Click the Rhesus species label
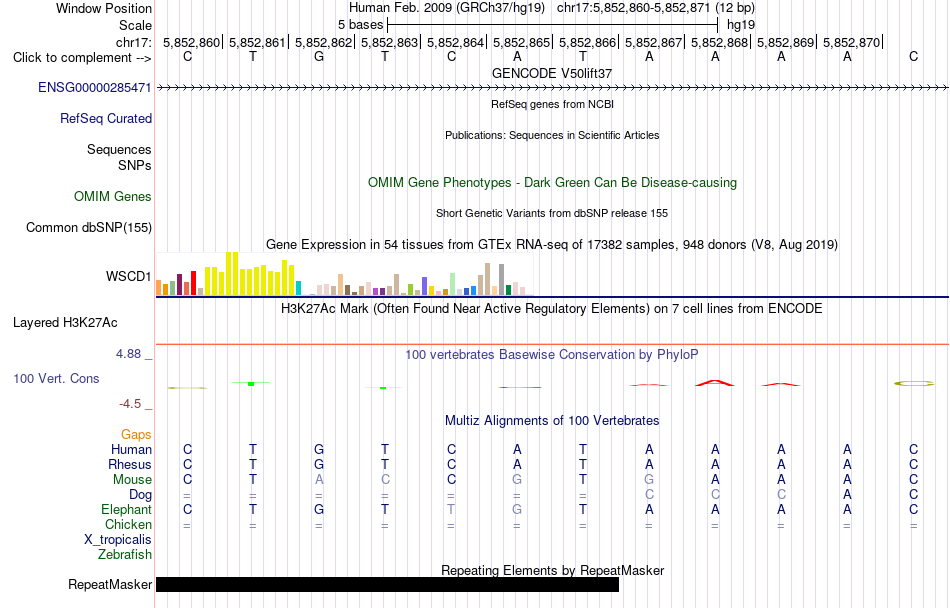Image resolution: width=950 pixels, height=608 pixels. pyautogui.click(x=130, y=464)
